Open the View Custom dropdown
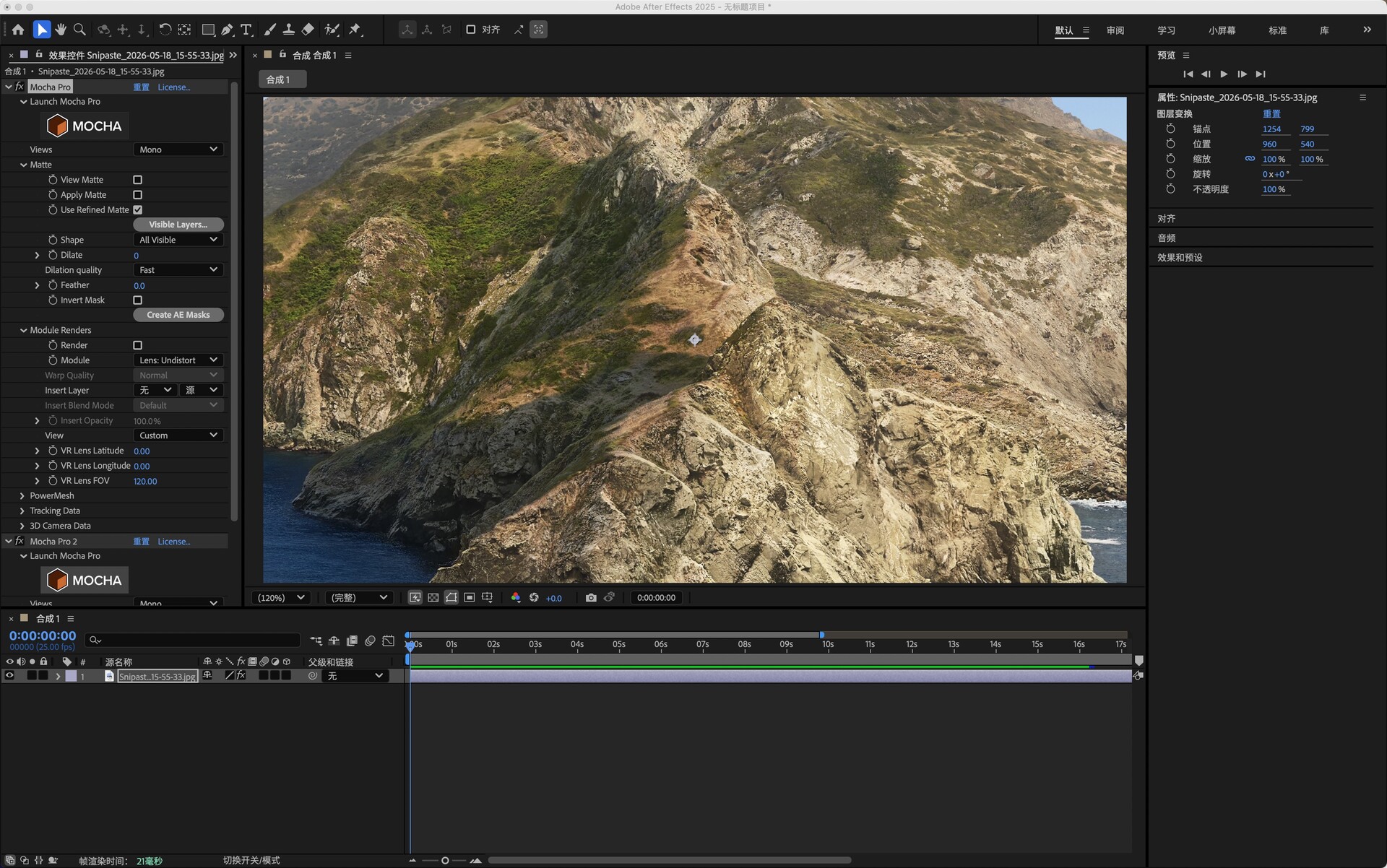1387x868 pixels. coord(178,435)
